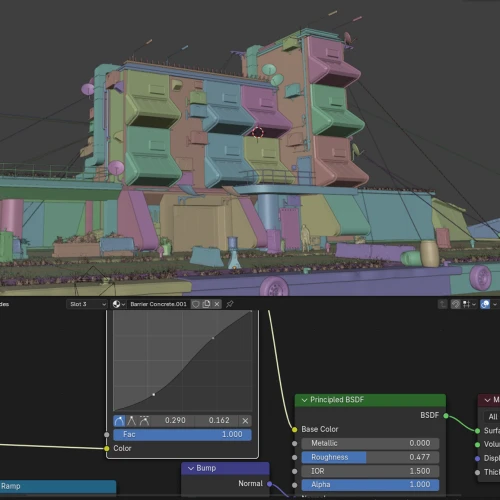The width and height of the screenshot is (500, 500).
Task: Click the Alpha value slider
Action: [370, 485]
